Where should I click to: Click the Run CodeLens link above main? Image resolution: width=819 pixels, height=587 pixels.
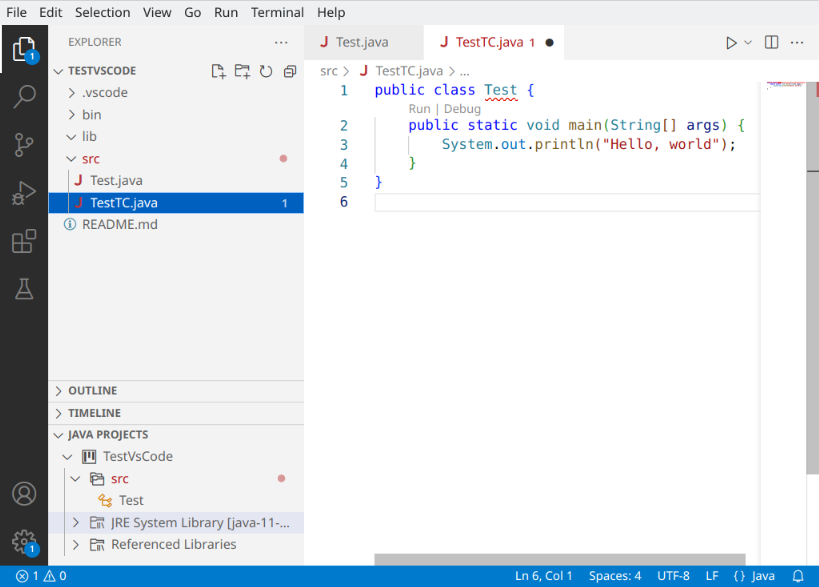point(419,109)
